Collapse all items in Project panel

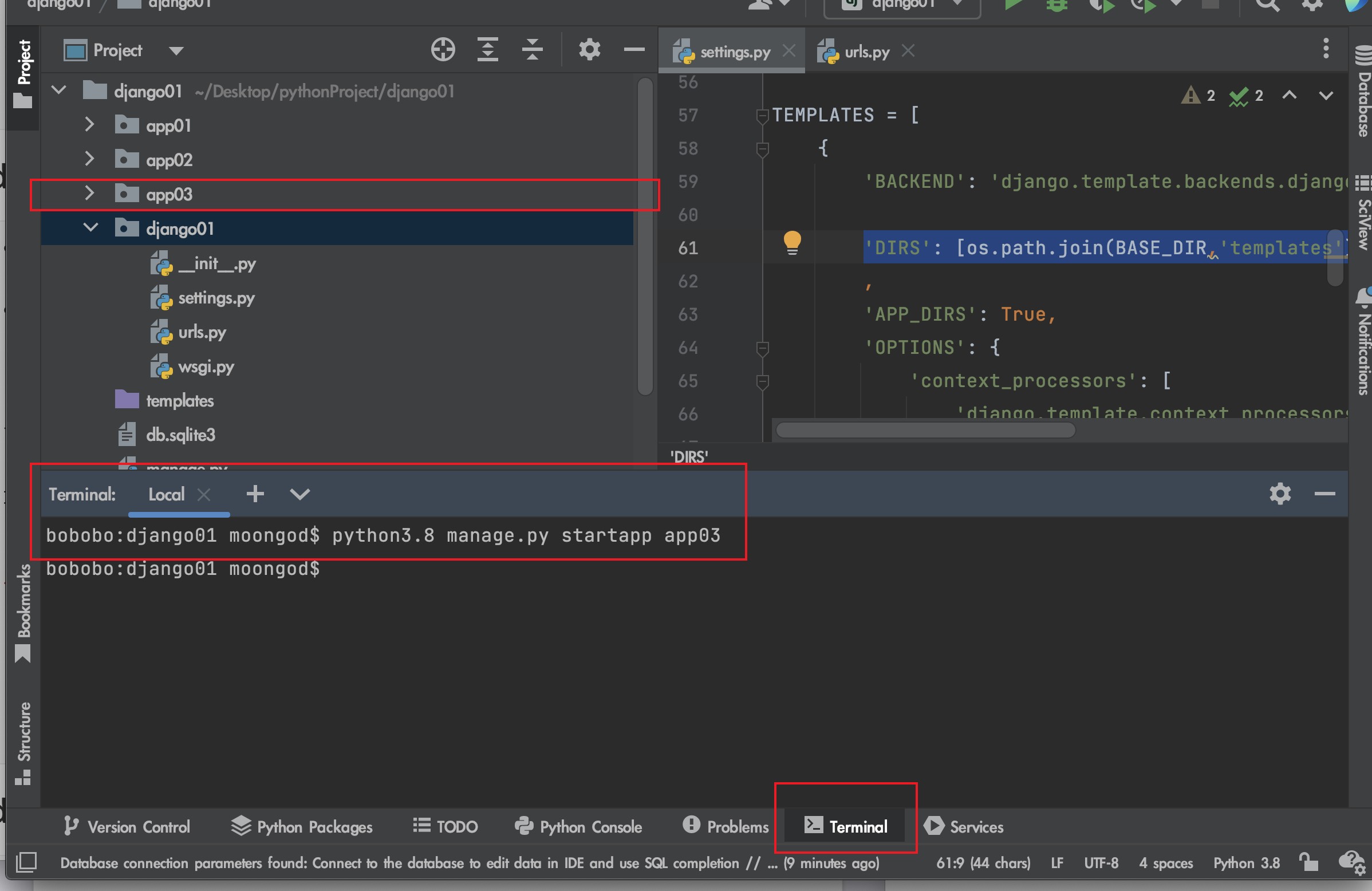[x=532, y=50]
